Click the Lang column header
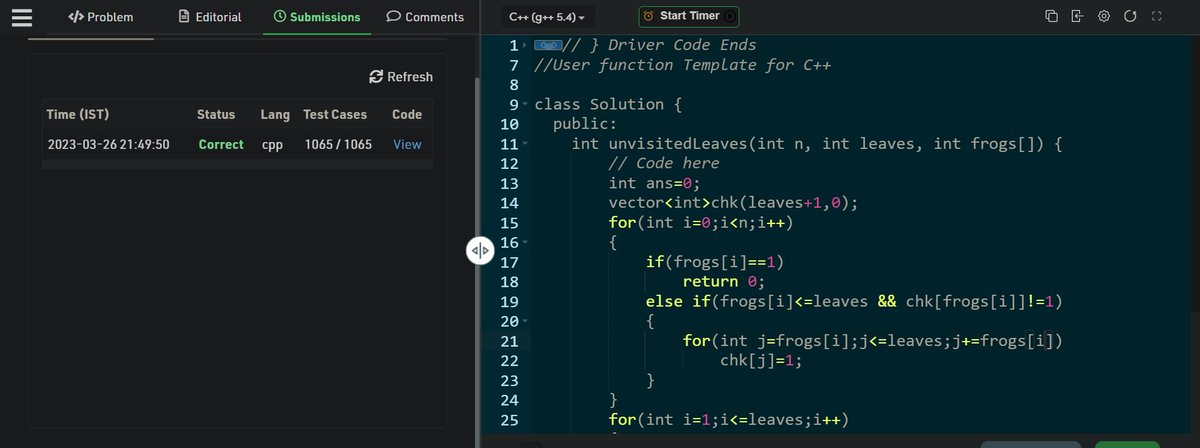Image resolution: width=1200 pixels, height=448 pixels. click(275, 115)
